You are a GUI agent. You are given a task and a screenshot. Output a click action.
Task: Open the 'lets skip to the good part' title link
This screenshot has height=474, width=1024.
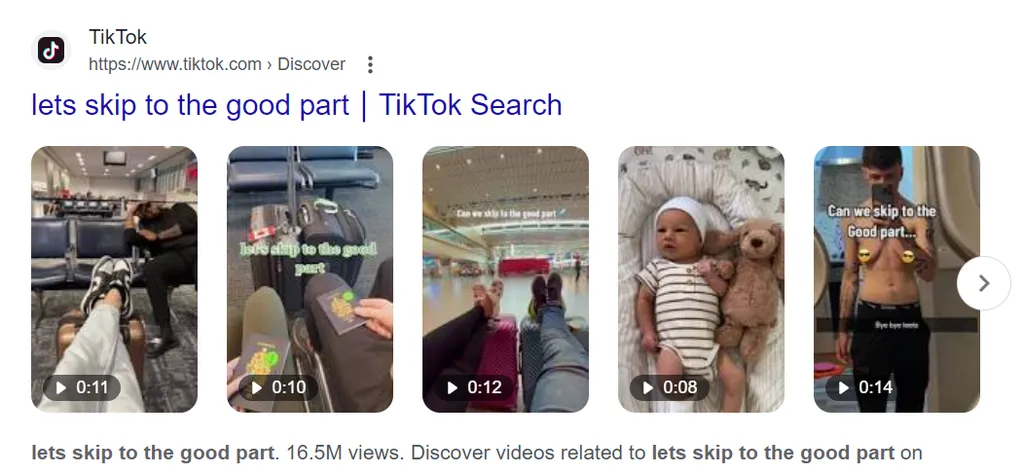pos(296,105)
